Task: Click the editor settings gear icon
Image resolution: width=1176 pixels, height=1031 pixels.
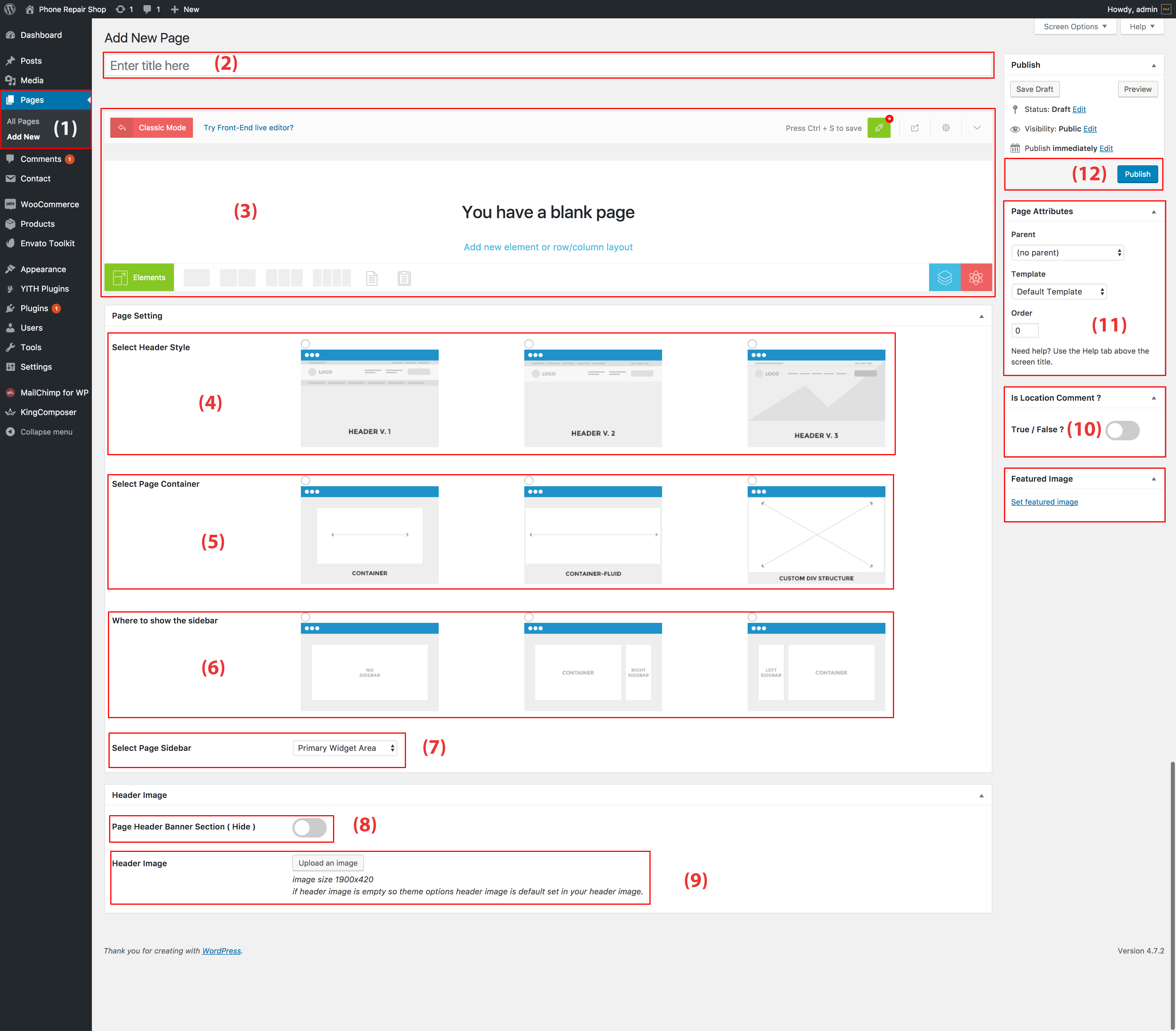Action: [x=945, y=128]
